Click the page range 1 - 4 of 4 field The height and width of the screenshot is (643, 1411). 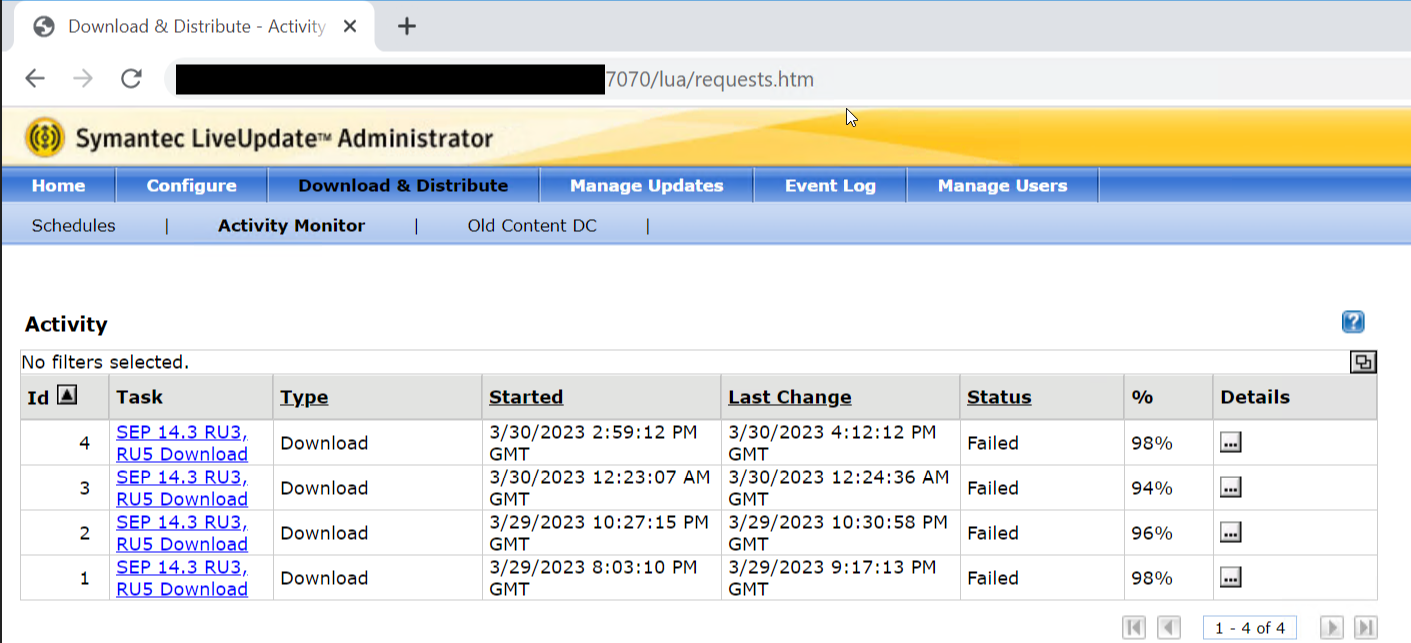click(1250, 627)
